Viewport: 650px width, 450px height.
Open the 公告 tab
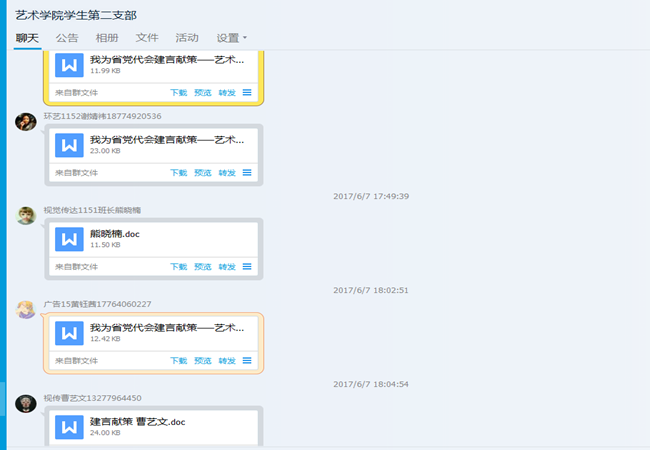pyautogui.click(x=67, y=38)
